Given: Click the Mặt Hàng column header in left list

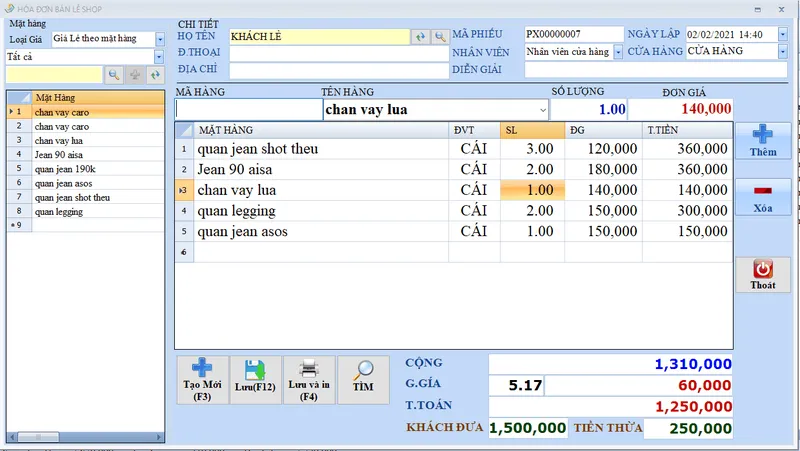Looking at the screenshot, I should 98,97.
